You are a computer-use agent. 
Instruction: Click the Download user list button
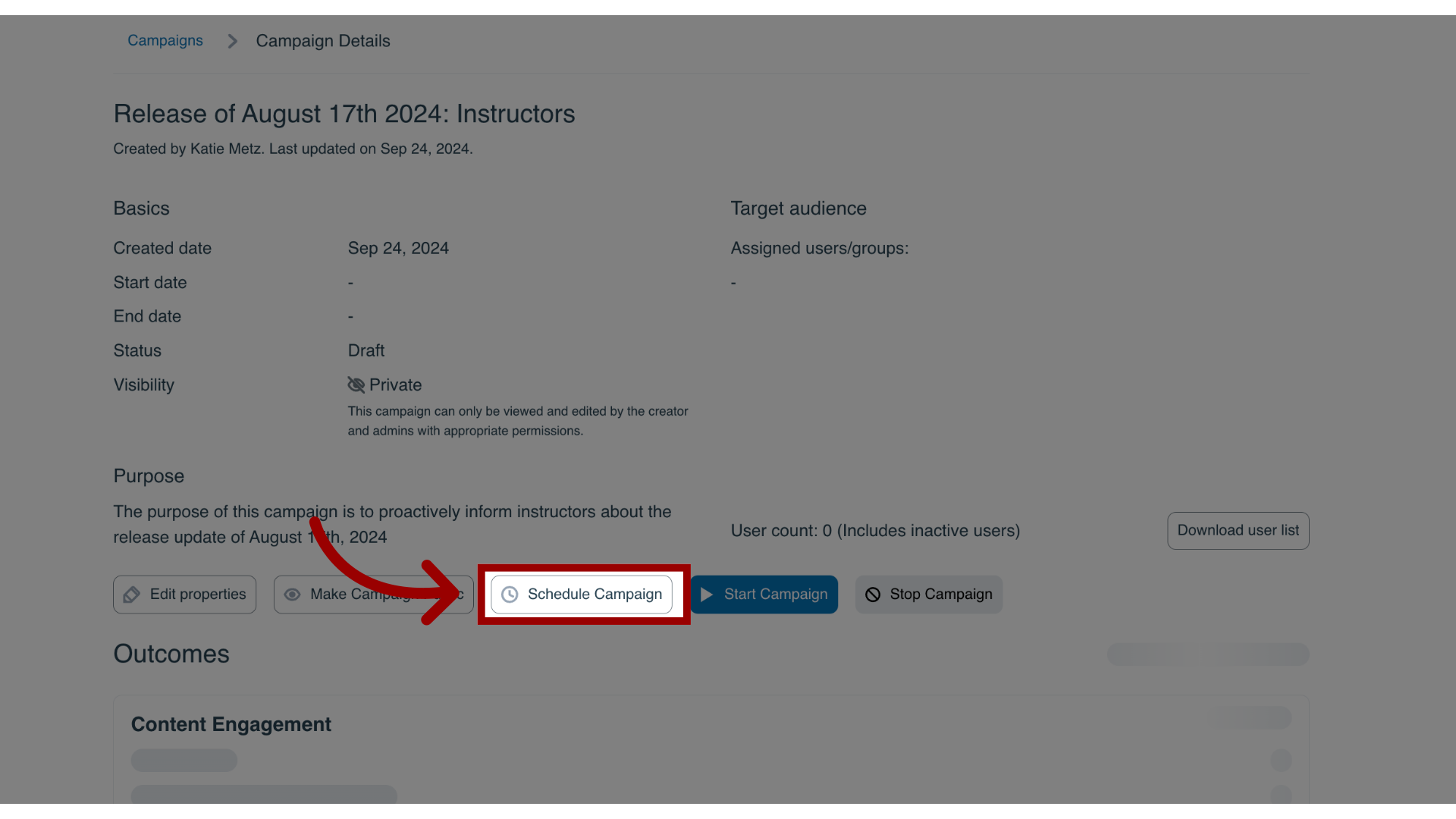tap(1238, 530)
